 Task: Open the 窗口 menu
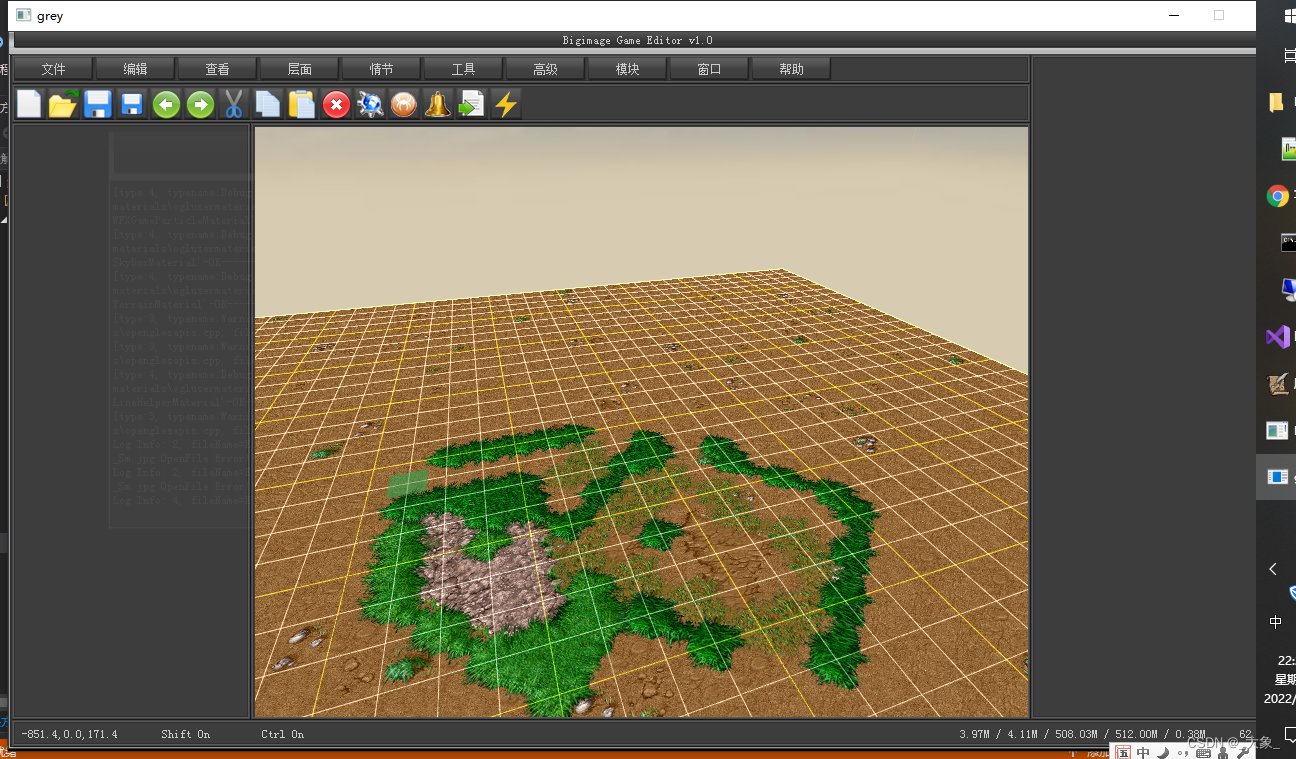coord(709,69)
